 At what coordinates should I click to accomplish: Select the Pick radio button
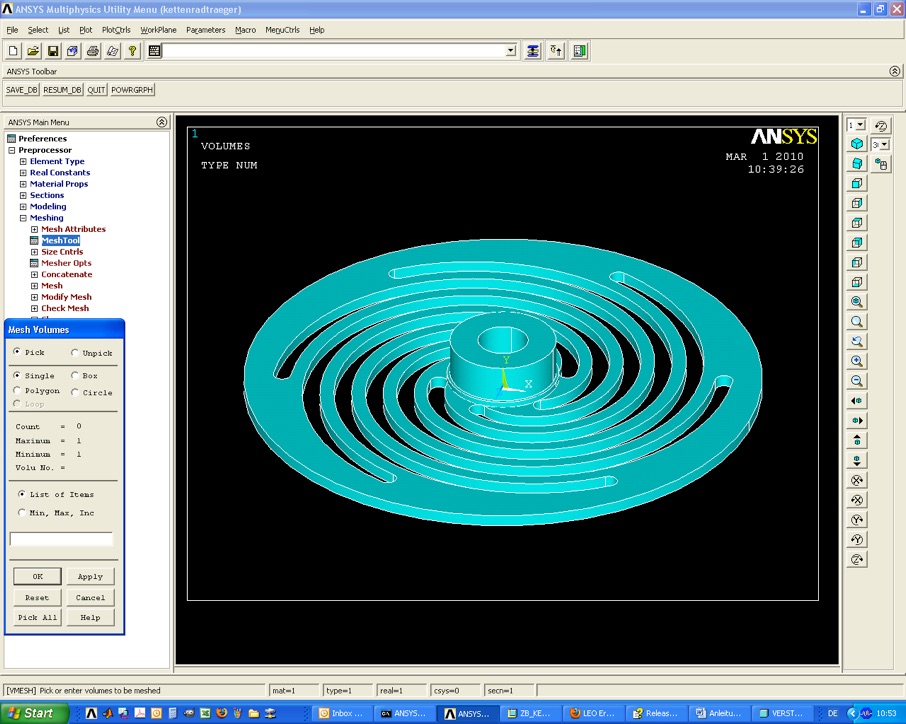pyautogui.click(x=17, y=351)
